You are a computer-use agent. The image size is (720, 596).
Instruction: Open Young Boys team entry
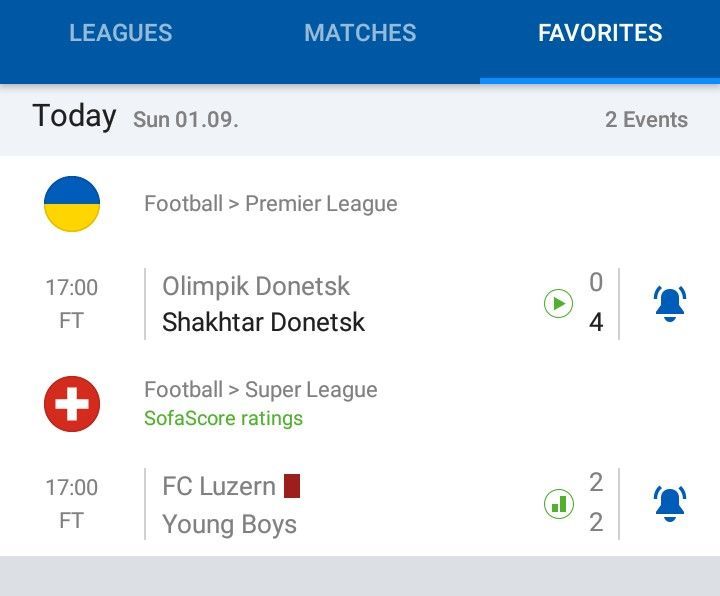[x=229, y=524]
